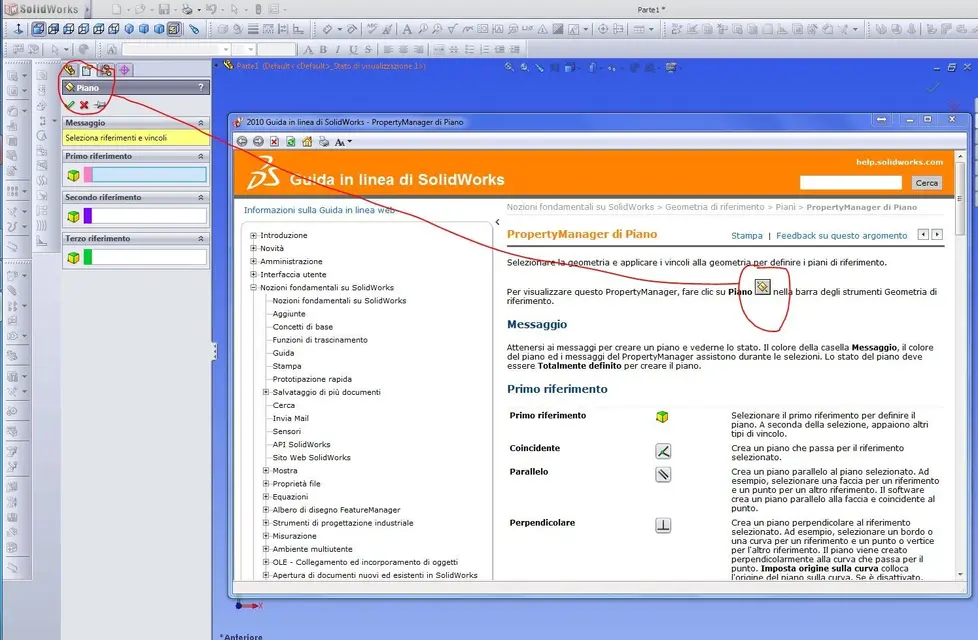Open the Invia Mail topic
The image size is (978, 640).
pyautogui.click(x=291, y=419)
